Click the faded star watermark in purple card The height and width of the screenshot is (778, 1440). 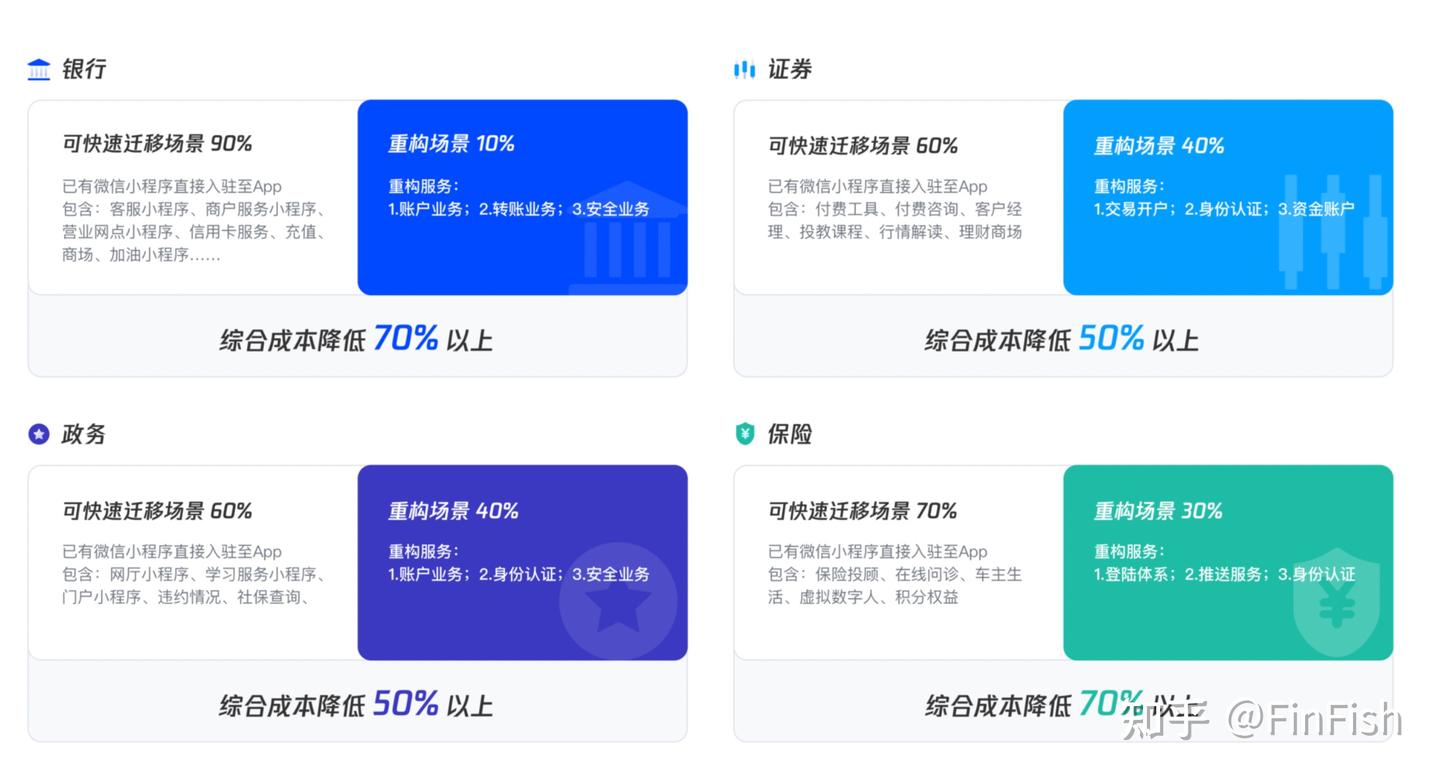618,601
